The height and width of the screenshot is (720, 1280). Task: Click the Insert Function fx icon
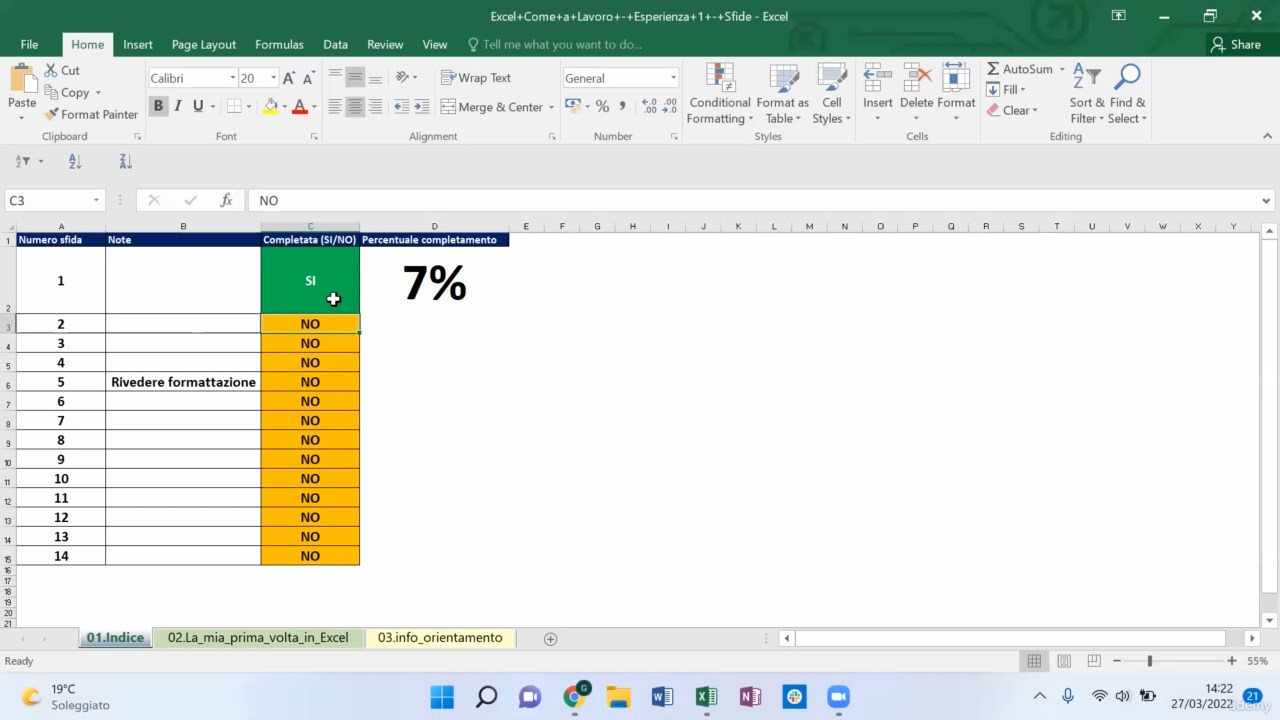(226, 200)
